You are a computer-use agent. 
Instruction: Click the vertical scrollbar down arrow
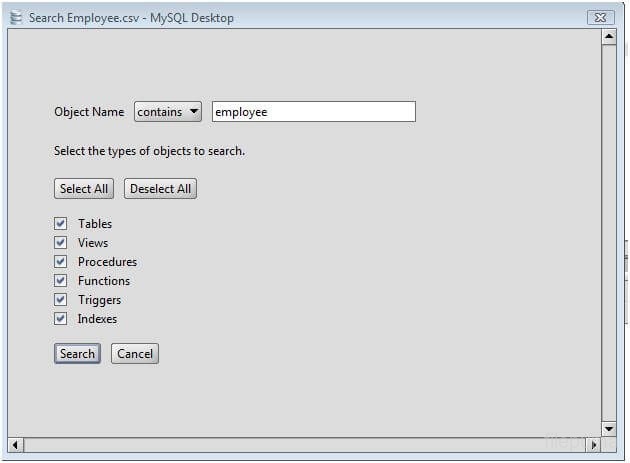[608, 428]
